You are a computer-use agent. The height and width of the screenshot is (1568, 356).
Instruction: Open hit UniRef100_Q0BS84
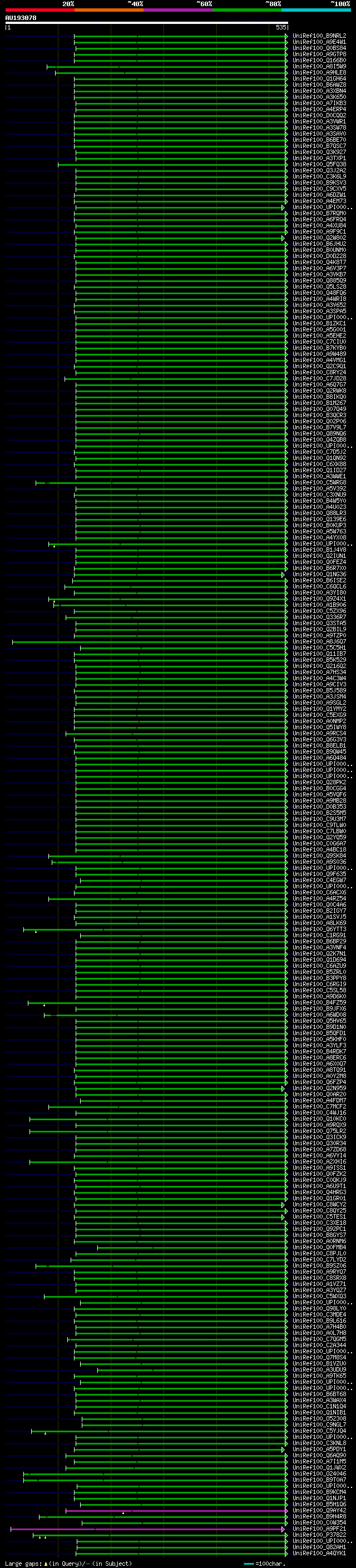tap(319, 48)
